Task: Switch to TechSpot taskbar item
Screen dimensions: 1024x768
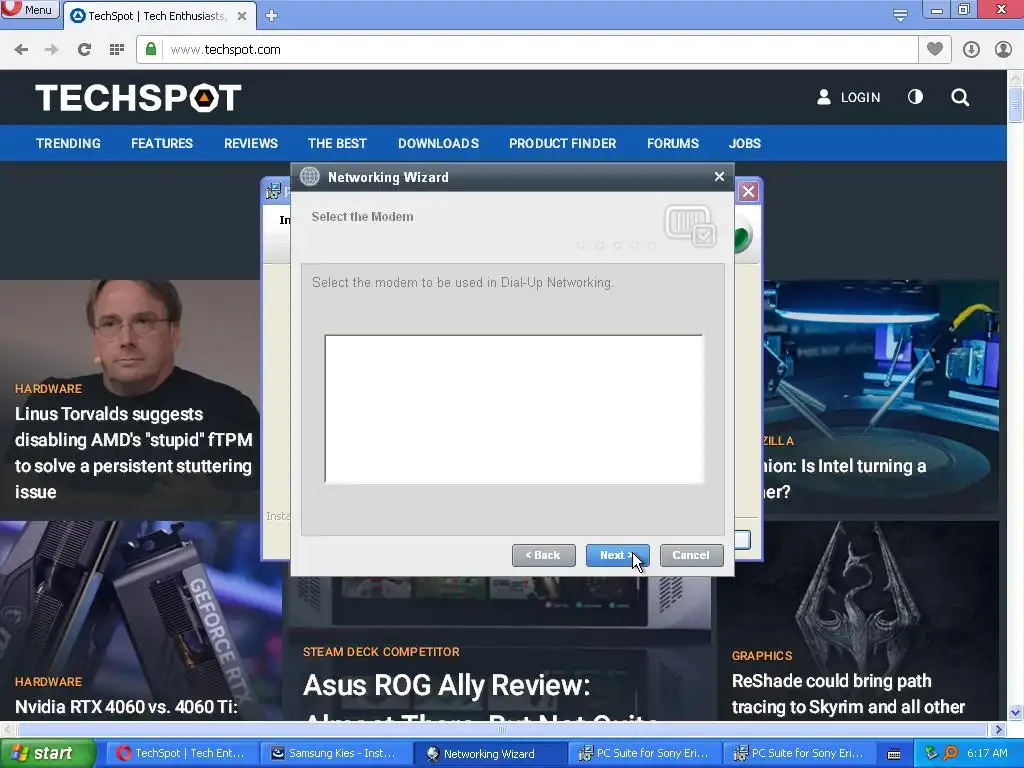Action: (x=181, y=754)
